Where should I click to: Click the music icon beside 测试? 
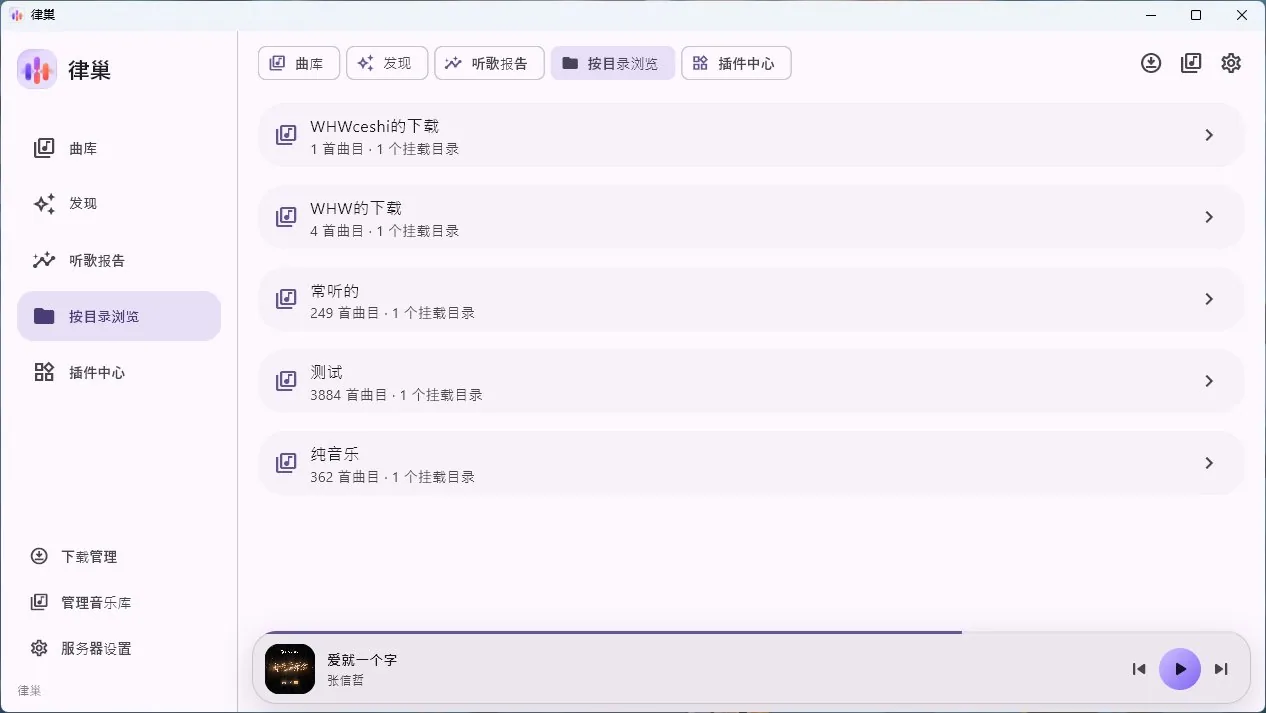[x=286, y=380]
